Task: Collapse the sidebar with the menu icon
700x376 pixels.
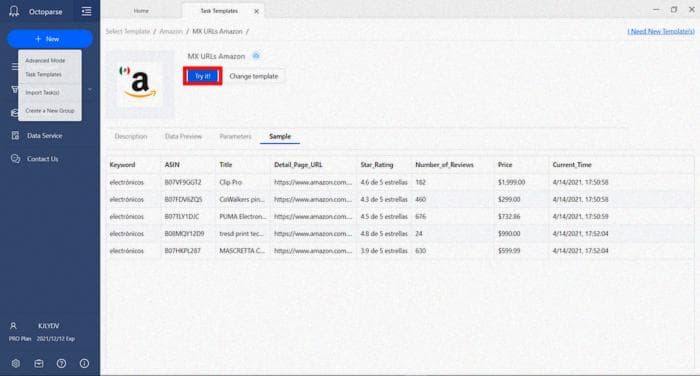Action: pyautogui.click(x=87, y=11)
